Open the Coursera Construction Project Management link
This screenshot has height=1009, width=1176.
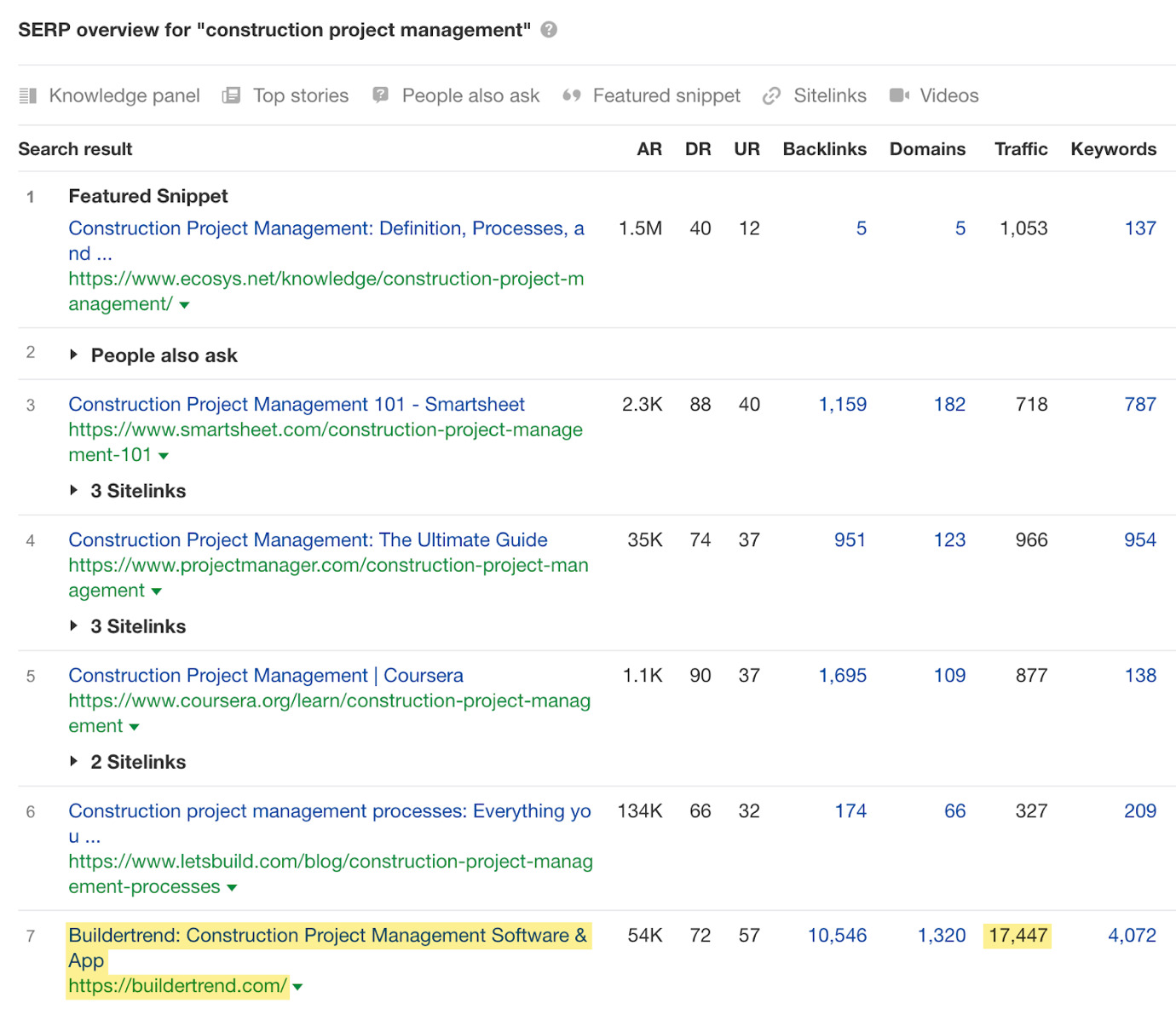pos(266,675)
